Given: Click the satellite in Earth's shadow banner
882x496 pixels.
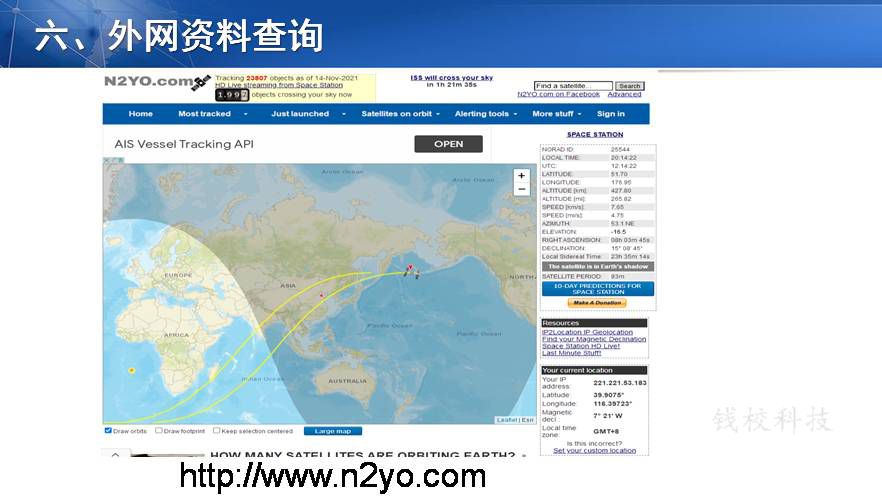Looking at the screenshot, I should (598, 267).
